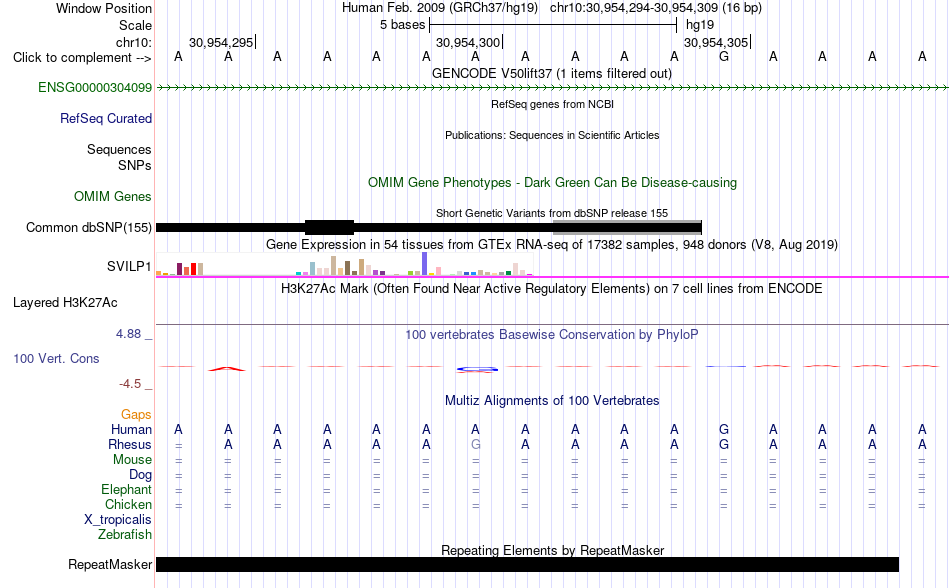Click the thick black dbSNP variant block
950x588 pixels.
click(x=330, y=228)
